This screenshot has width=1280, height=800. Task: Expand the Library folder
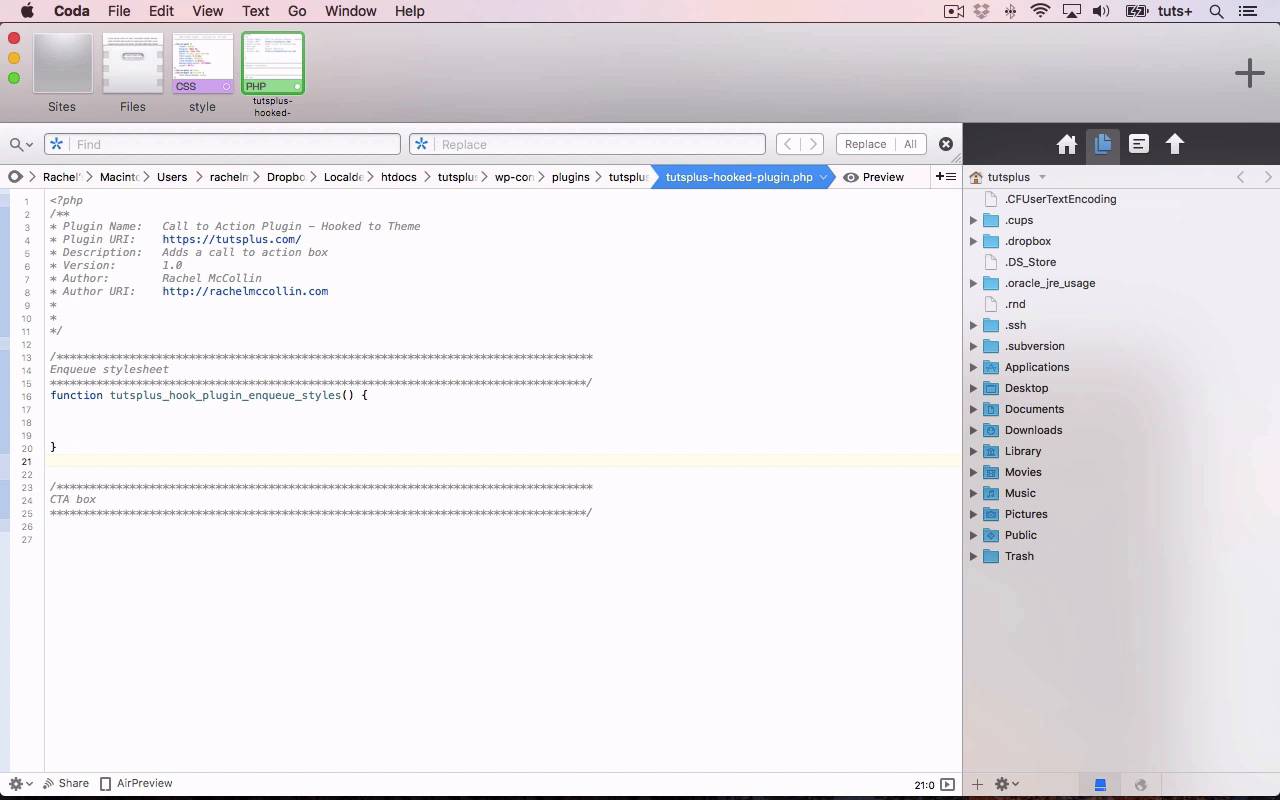973,451
